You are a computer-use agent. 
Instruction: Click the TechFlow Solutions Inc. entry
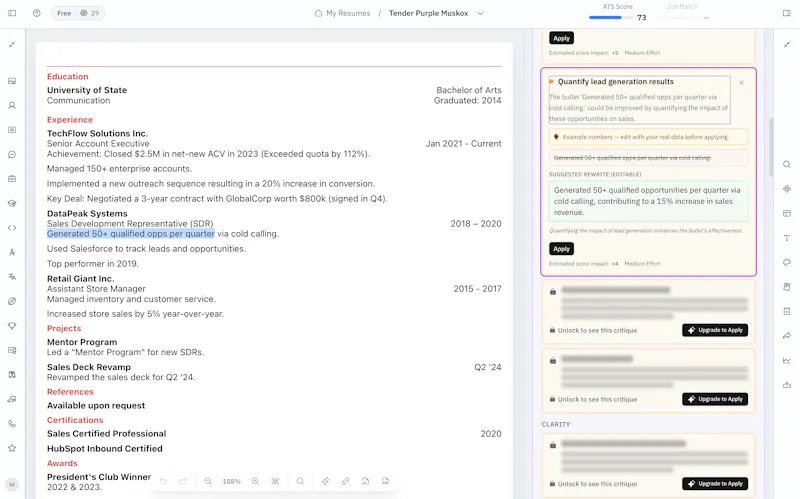pos(97,133)
